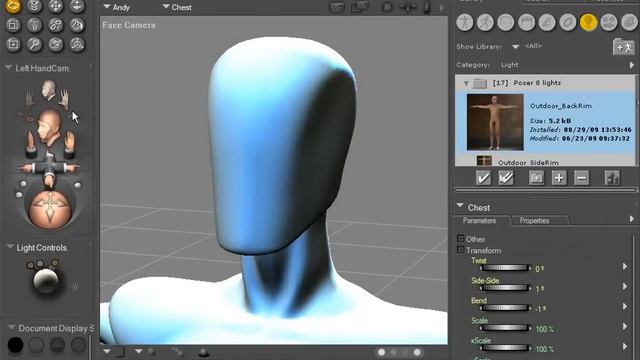Switch to the small Face Camera head icon
Image resolution: width=640 pixels, height=360 pixels.
[49, 91]
